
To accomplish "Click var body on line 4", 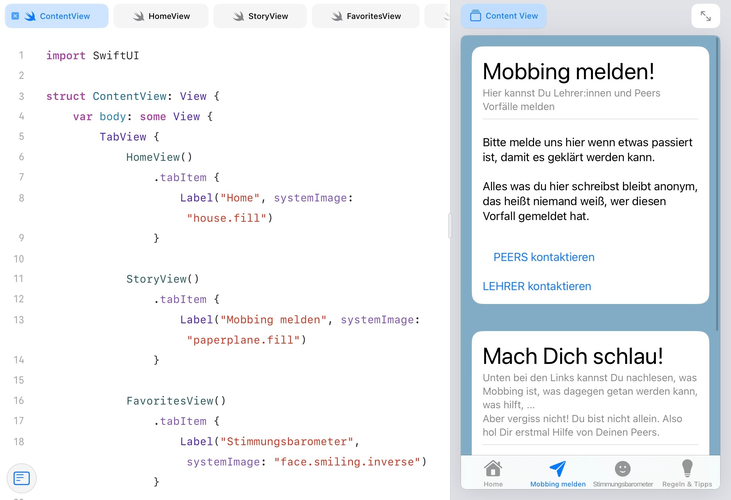I will pos(99,116).
